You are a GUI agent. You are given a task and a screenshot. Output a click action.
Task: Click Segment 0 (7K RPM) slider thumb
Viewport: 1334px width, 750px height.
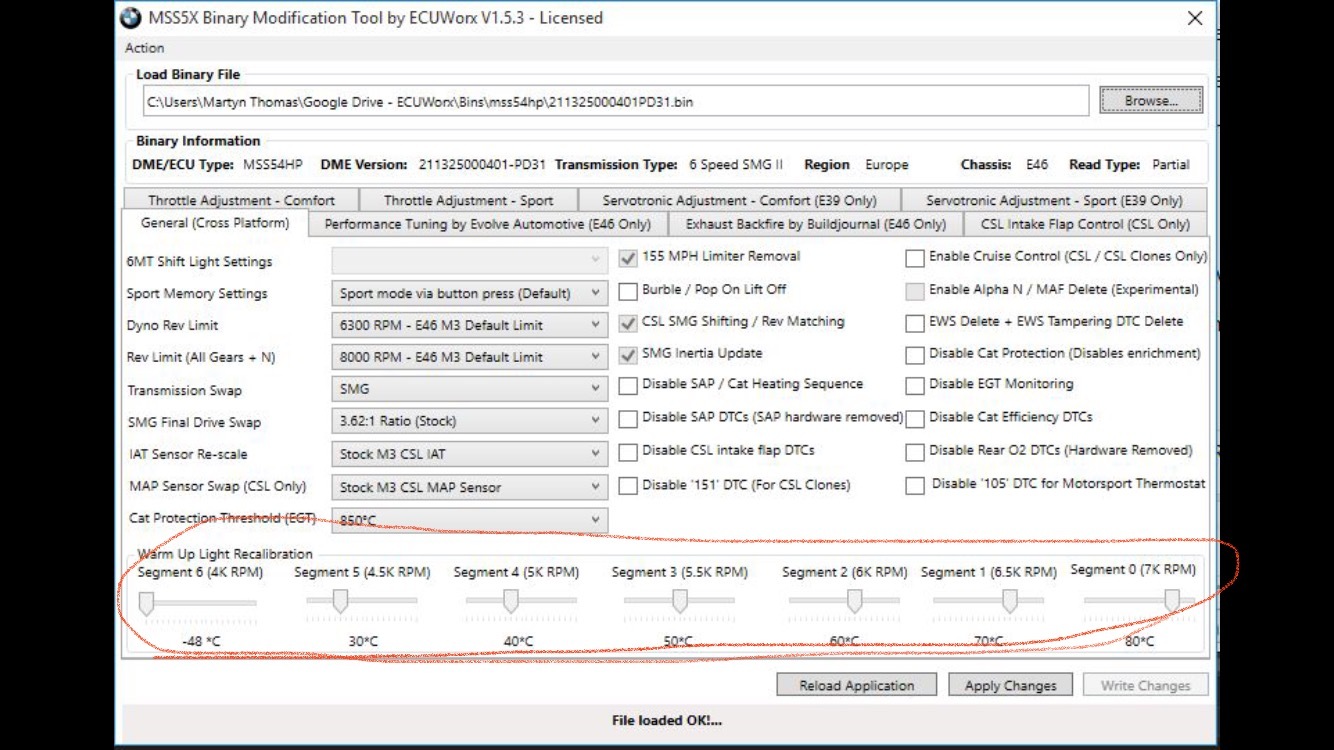[1172, 600]
